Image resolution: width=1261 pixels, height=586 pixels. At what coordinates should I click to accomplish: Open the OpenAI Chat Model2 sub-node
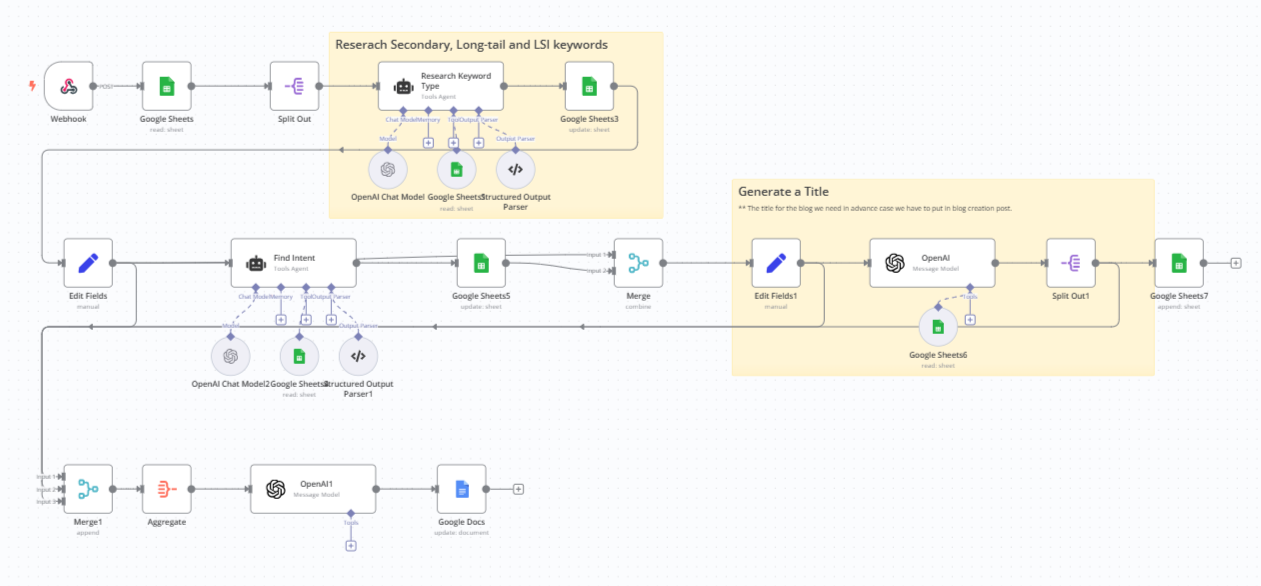[x=231, y=356]
